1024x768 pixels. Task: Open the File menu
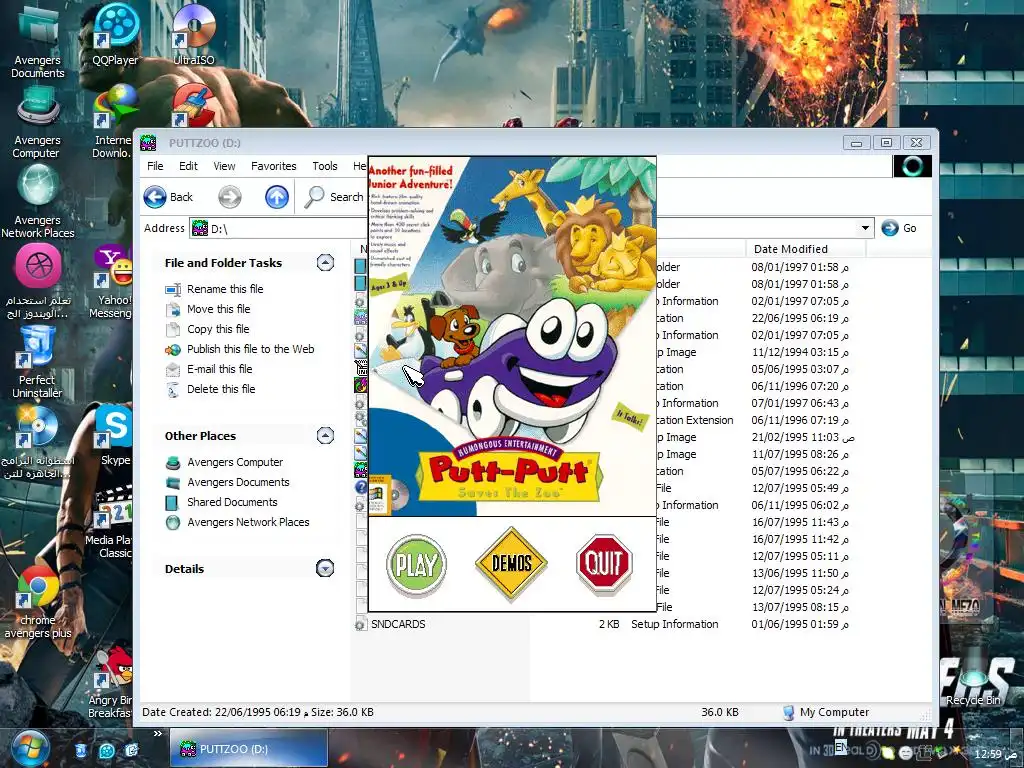pos(155,166)
